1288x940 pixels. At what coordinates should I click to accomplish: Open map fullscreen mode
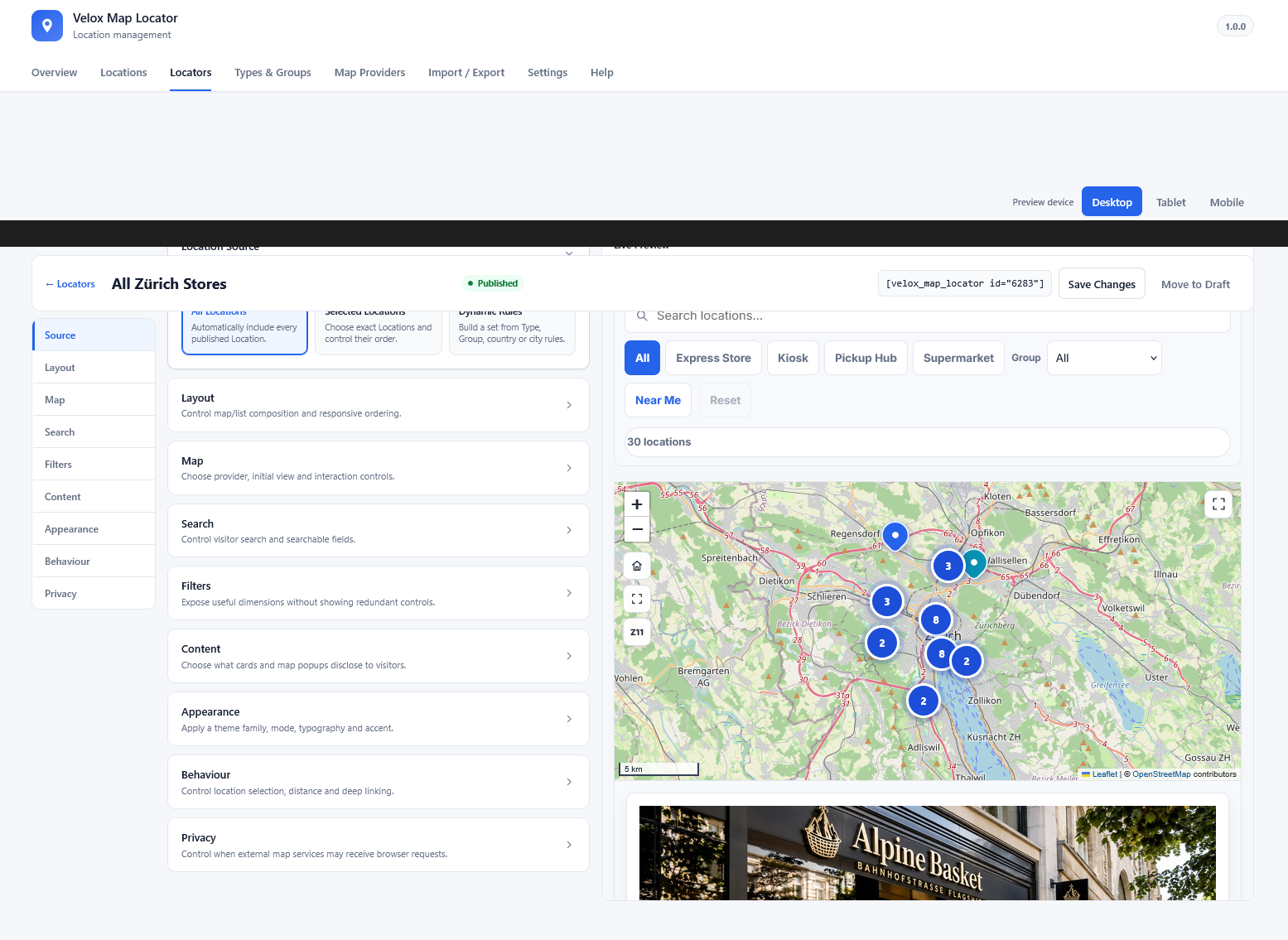click(1218, 504)
